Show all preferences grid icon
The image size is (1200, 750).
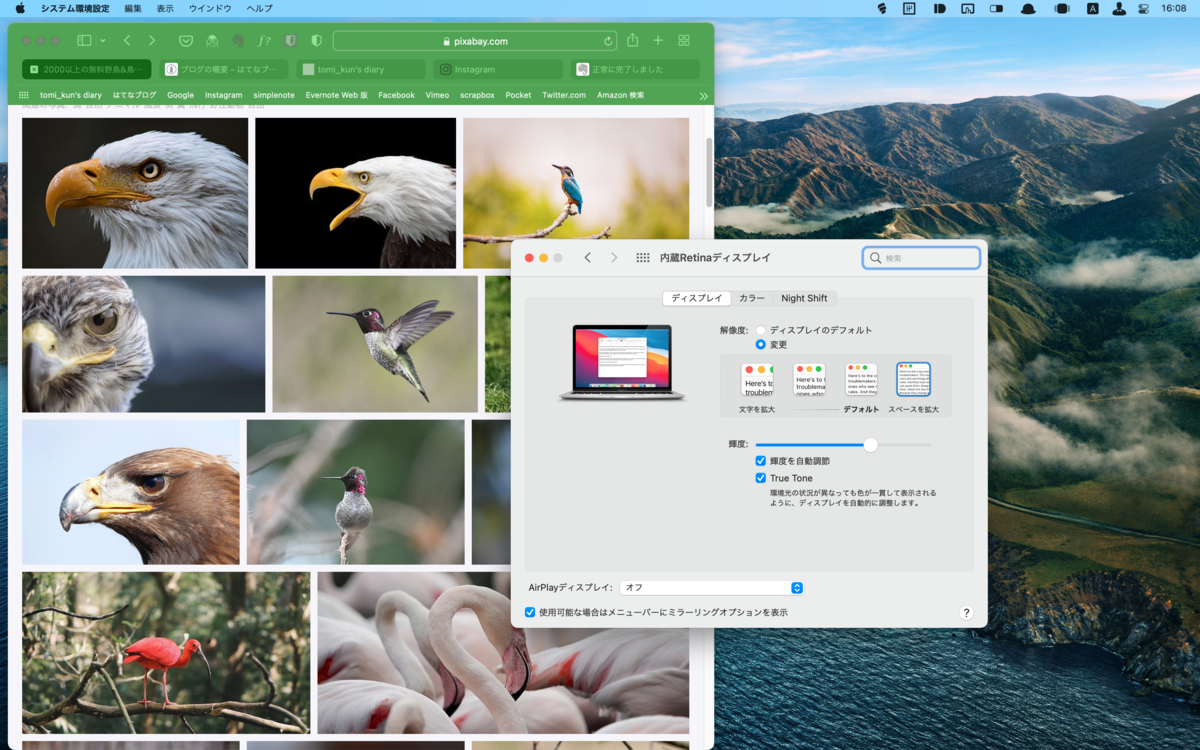[x=643, y=257]
